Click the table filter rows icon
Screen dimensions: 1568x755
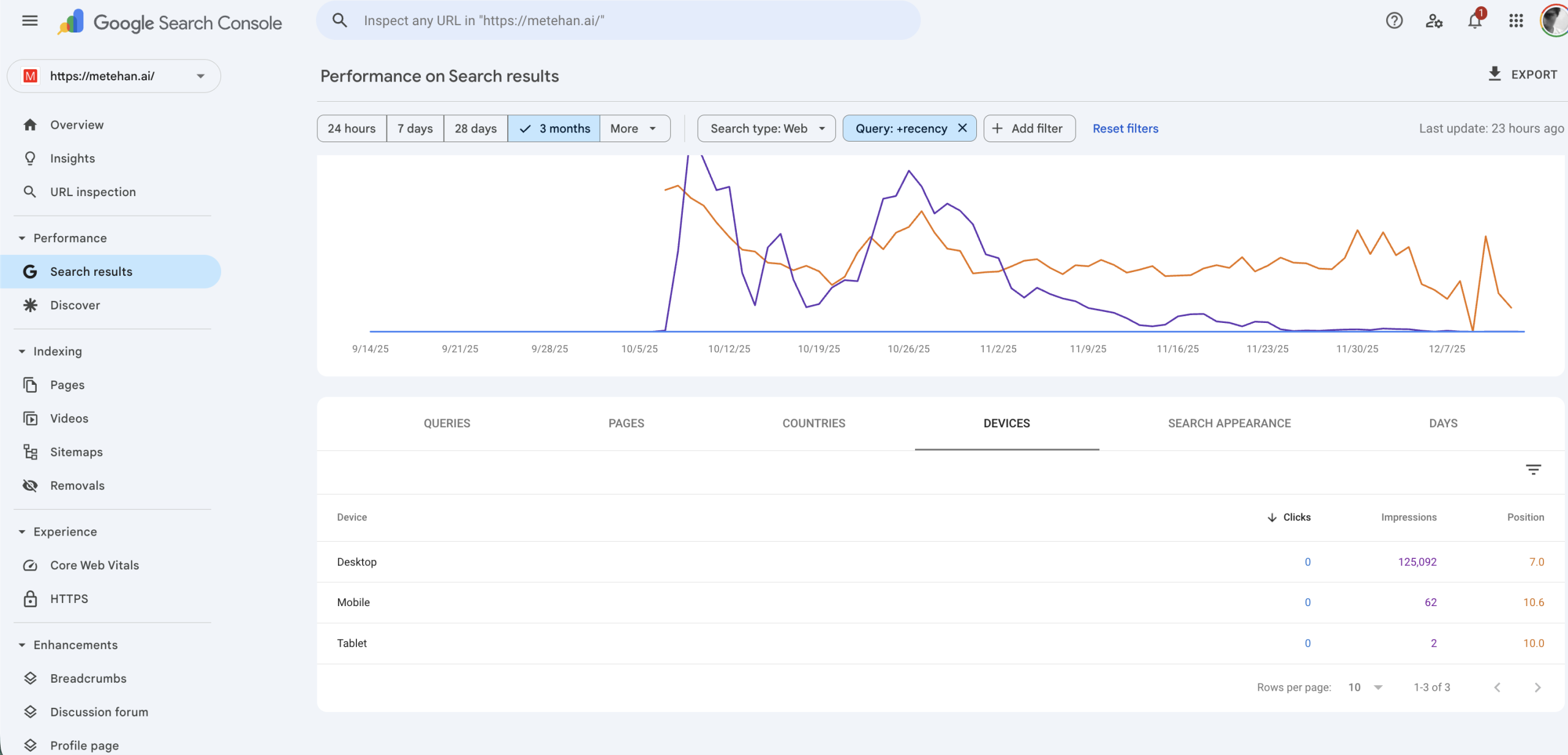(x=1533, y=470)
